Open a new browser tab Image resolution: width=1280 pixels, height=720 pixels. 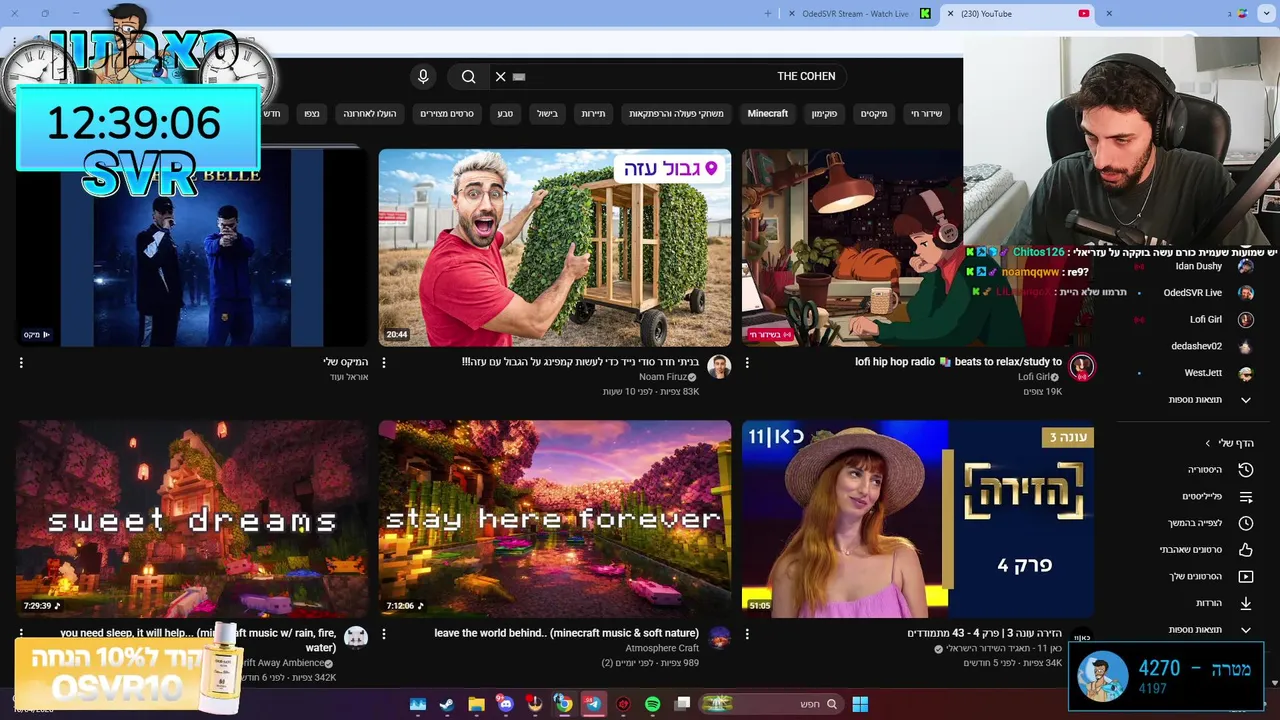768,14
